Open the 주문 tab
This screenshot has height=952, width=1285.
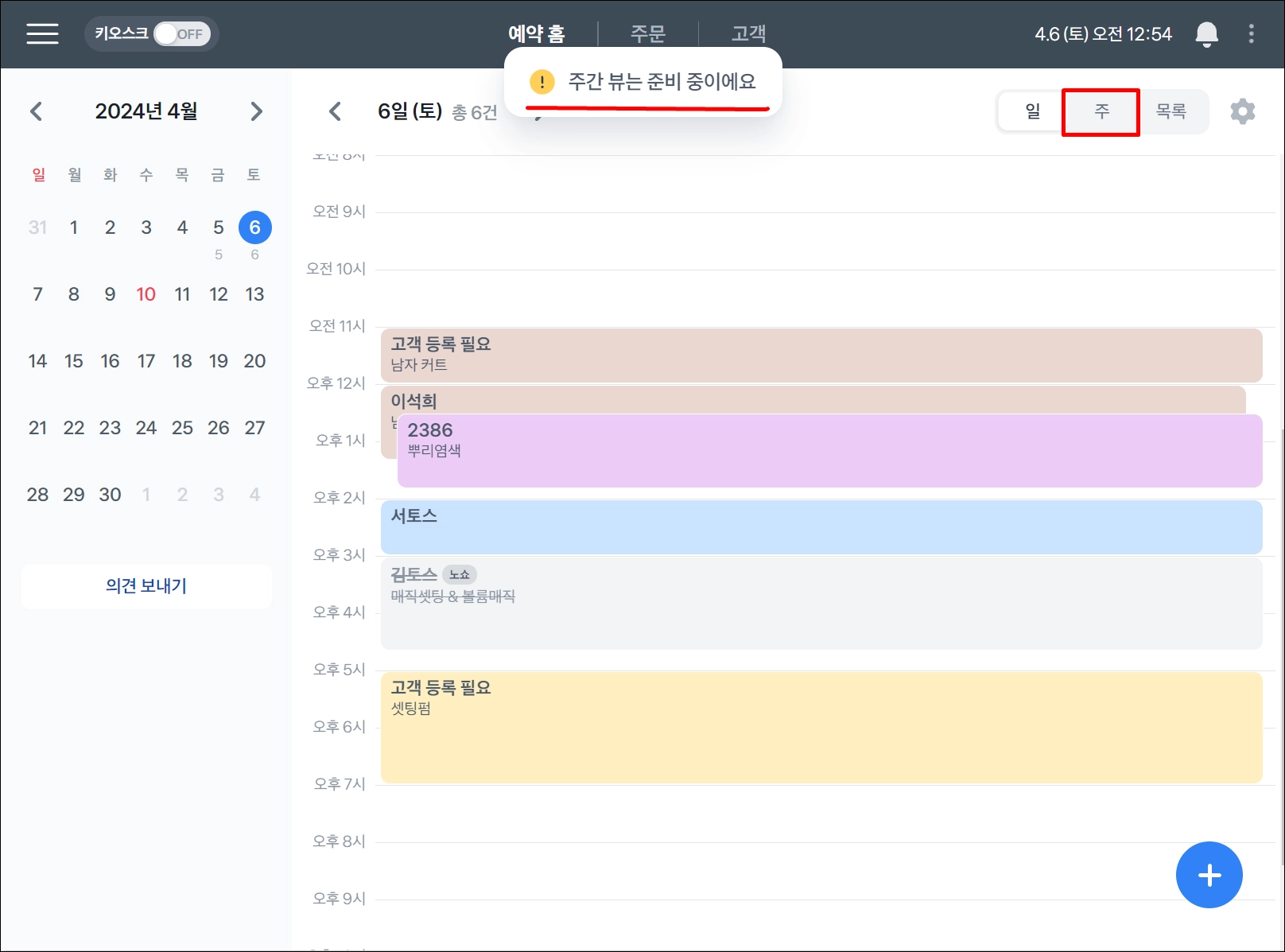647,33
